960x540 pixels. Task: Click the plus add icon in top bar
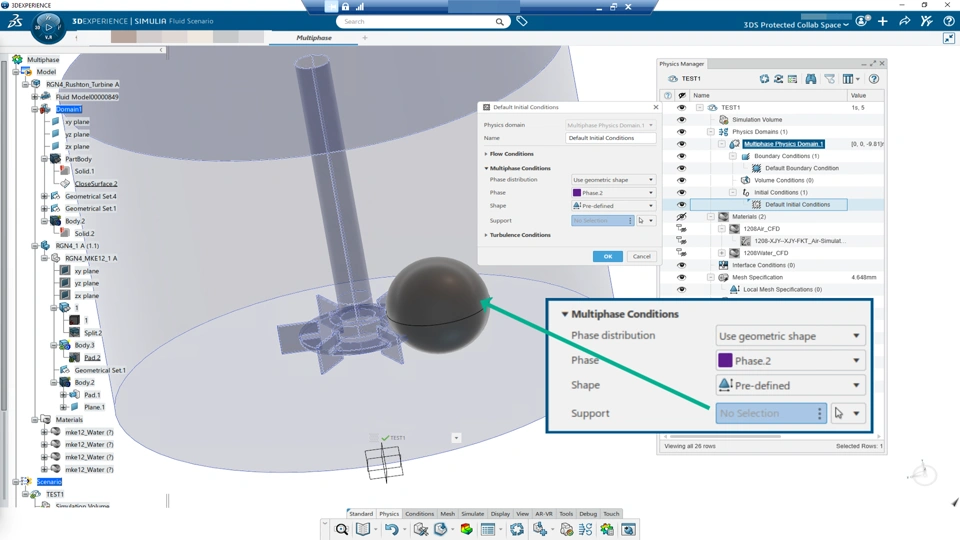[883, 21]
